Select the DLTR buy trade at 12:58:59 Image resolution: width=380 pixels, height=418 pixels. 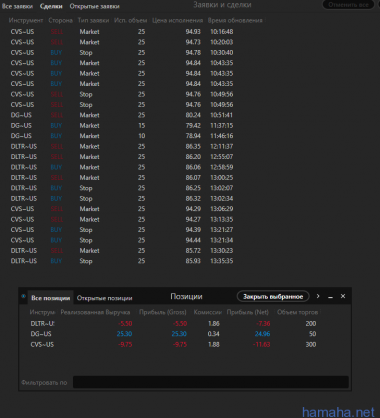click(x=122, y=167)
